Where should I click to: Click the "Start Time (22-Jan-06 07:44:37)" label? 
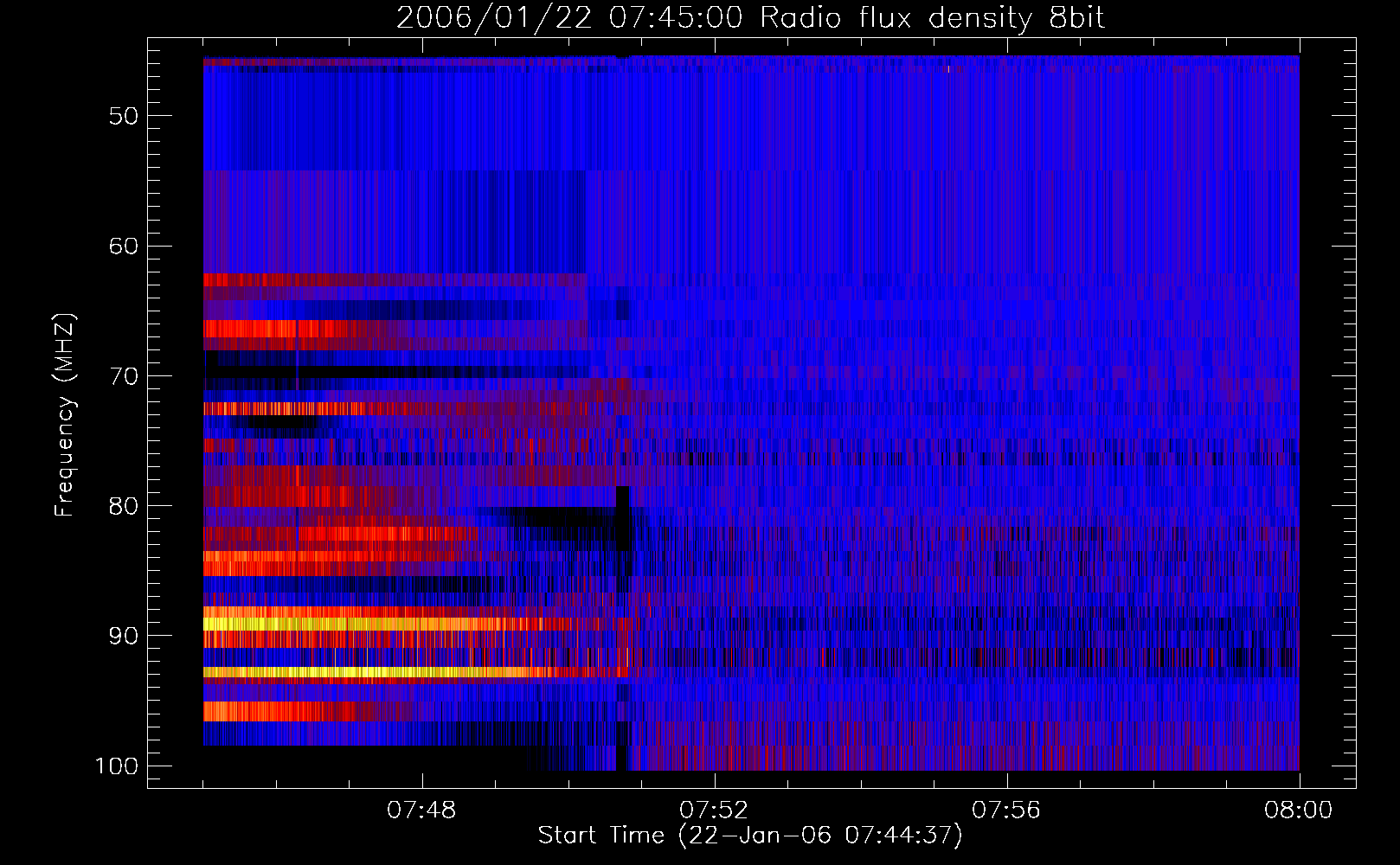(749, 836)
